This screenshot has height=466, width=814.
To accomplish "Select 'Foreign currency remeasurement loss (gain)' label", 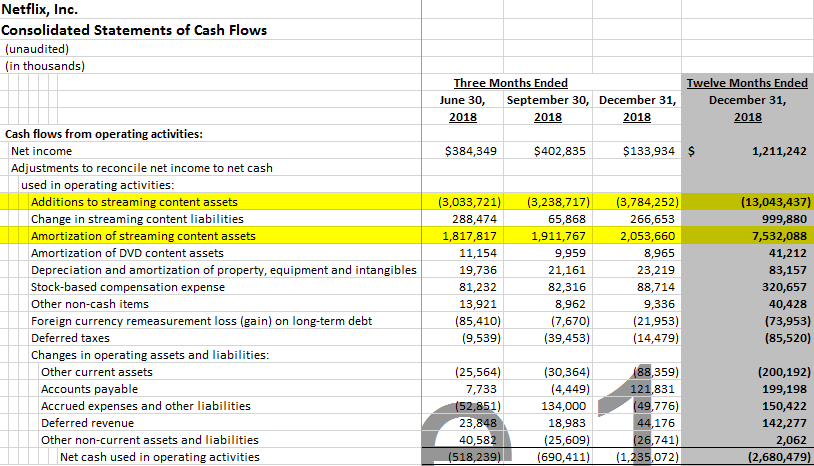I will 201,321.
